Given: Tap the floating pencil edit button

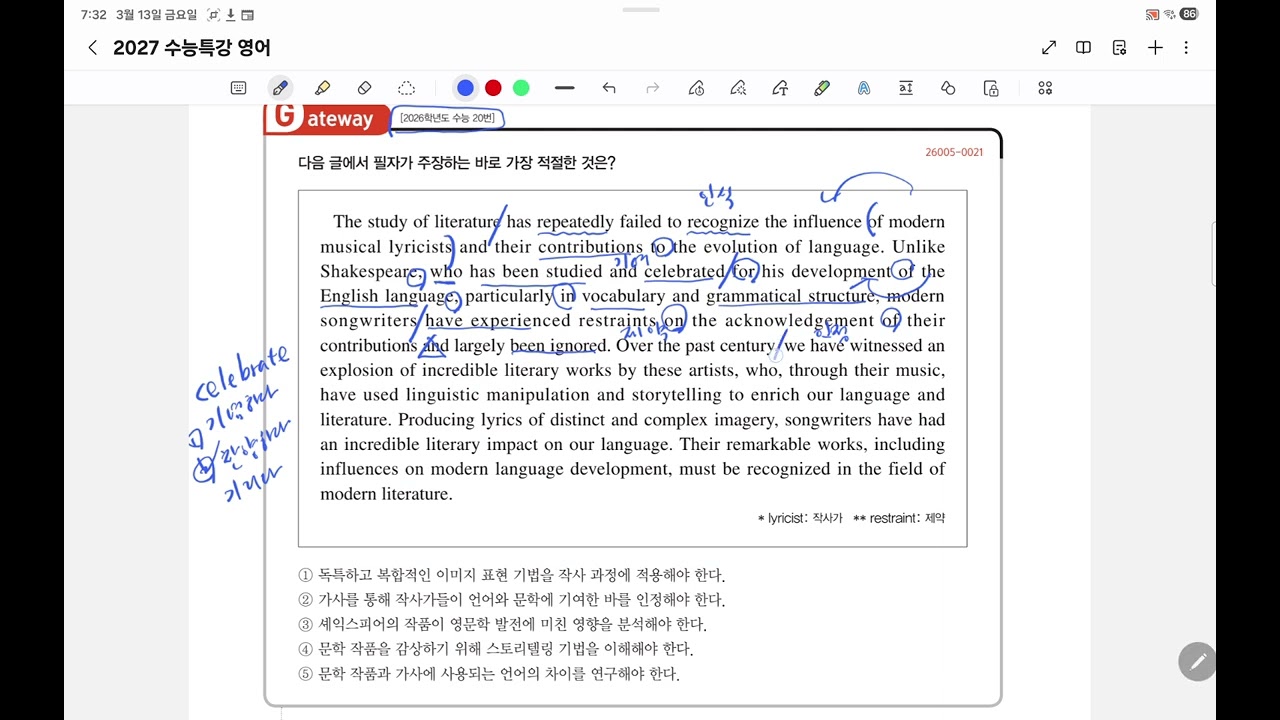Looking at the screenshot, I should (1197, 661).
